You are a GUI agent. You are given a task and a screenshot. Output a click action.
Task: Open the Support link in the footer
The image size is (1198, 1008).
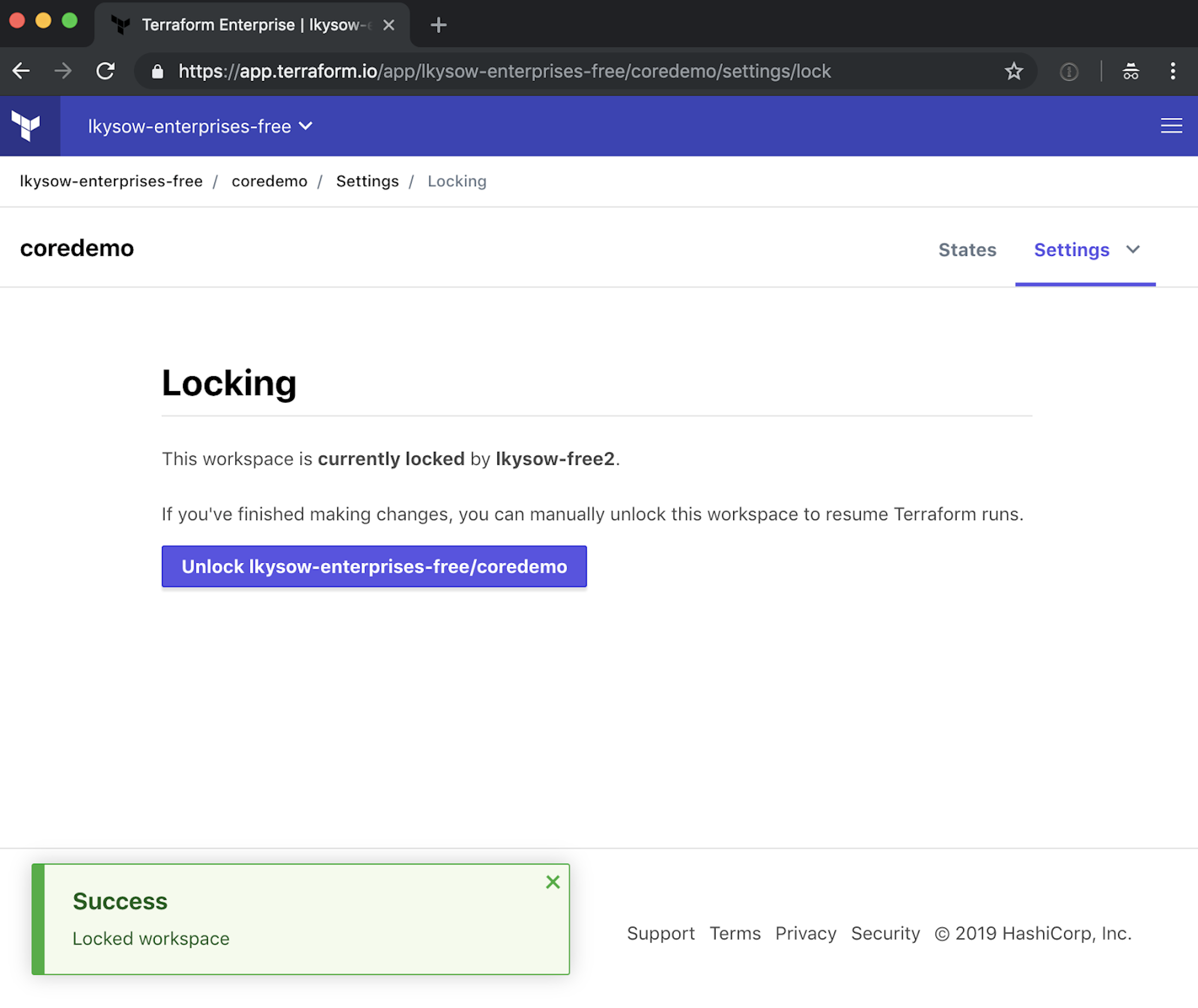661,933
